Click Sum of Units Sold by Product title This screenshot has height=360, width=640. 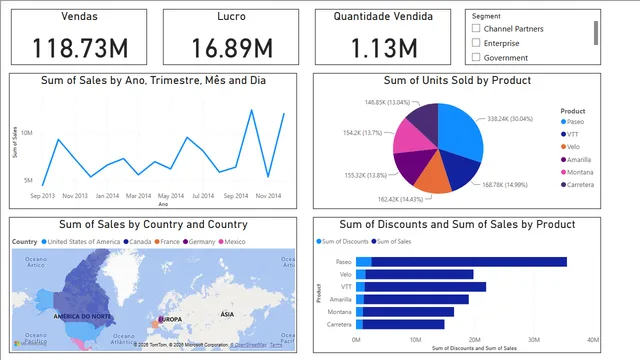tap(457, 80)
